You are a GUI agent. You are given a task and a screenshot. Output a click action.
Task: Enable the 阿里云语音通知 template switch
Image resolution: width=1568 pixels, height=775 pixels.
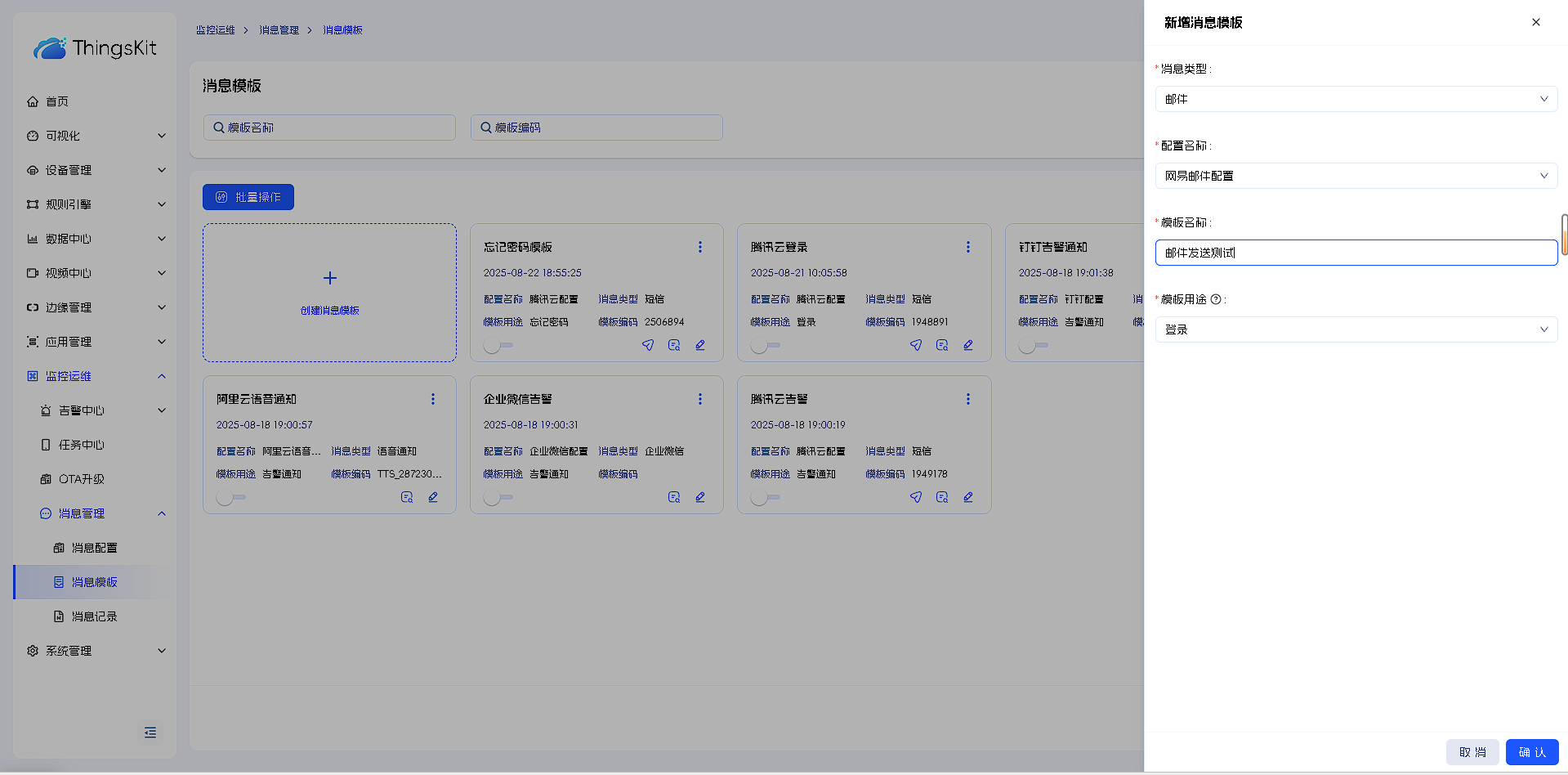click(230, 498)
